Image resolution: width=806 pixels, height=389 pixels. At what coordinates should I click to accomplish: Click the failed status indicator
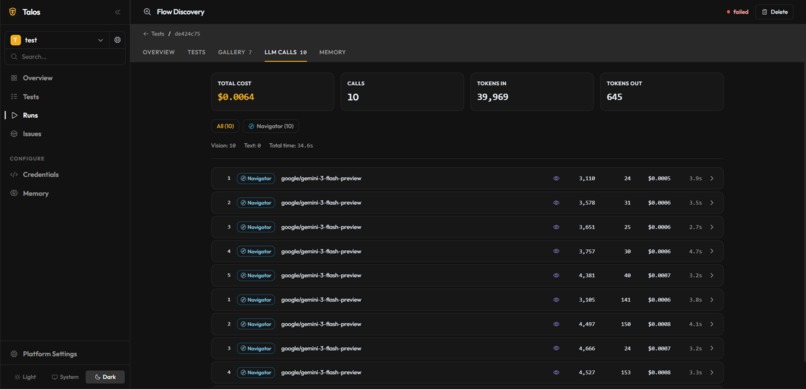(x=738, y=12)
